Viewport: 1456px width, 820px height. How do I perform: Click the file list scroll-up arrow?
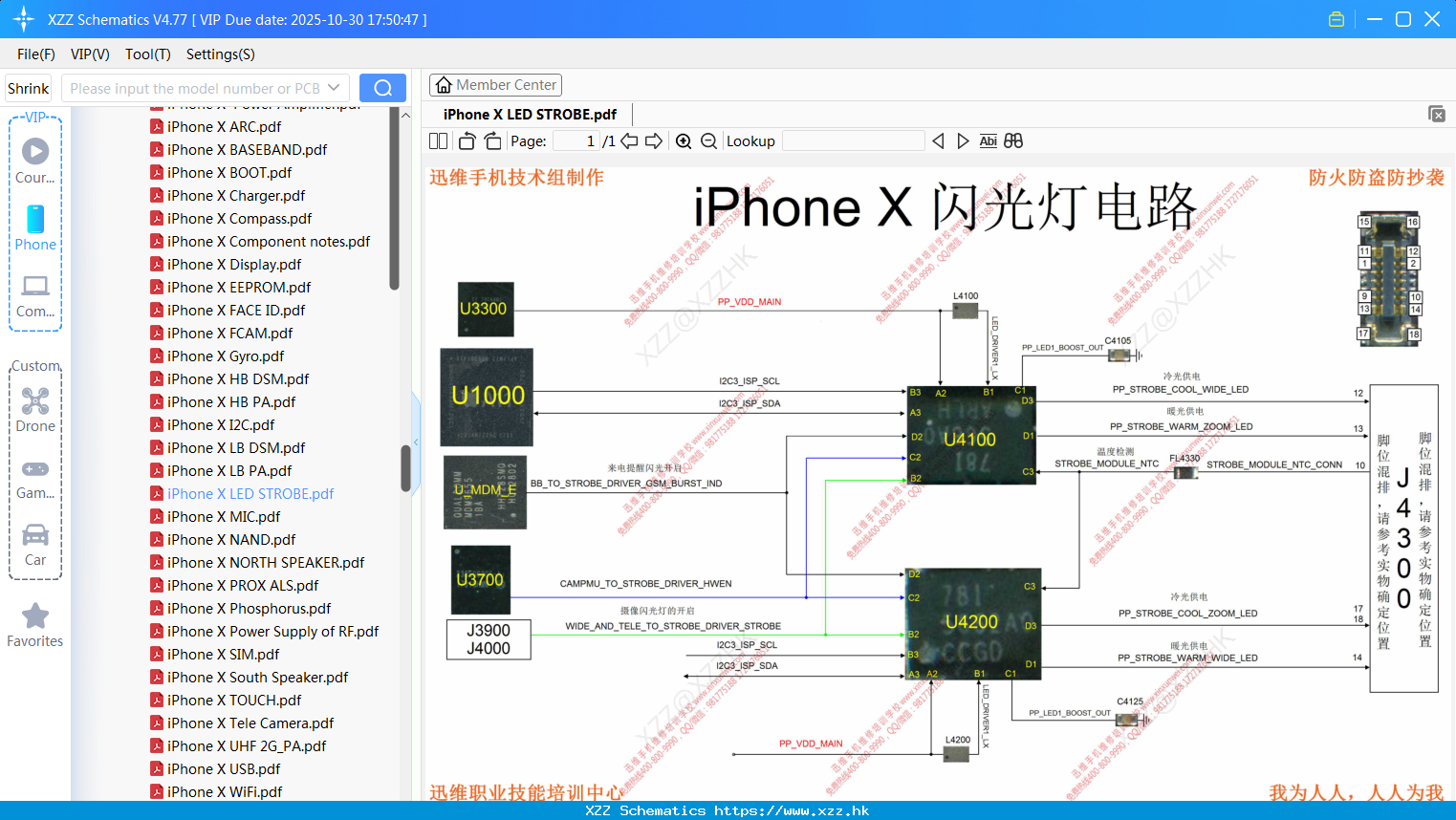point(405,115)
